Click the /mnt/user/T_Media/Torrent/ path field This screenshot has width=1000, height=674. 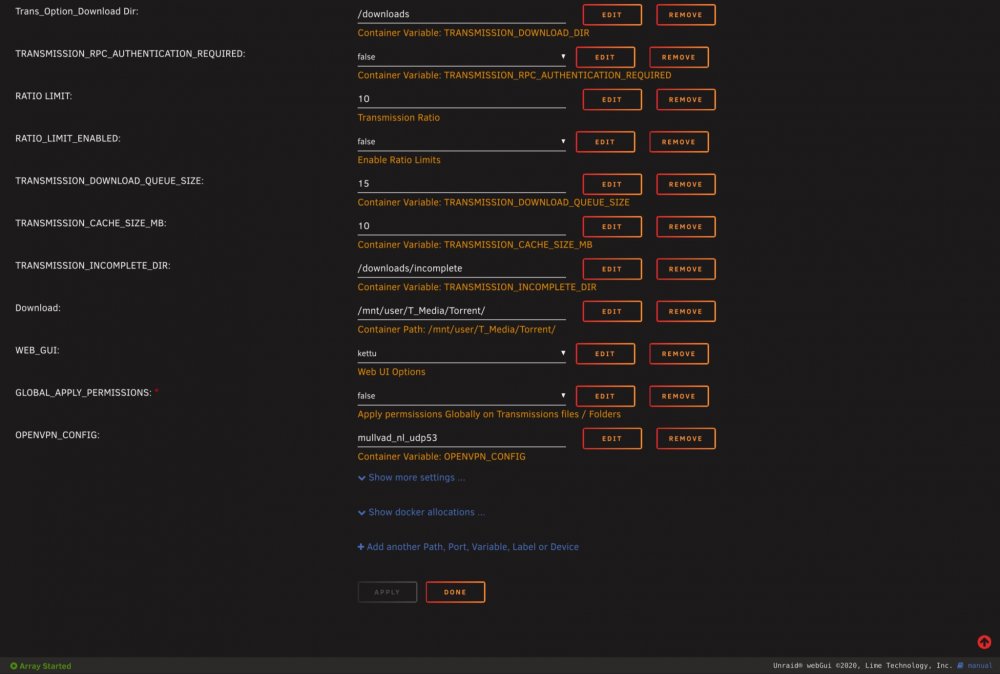coord(461,311)
